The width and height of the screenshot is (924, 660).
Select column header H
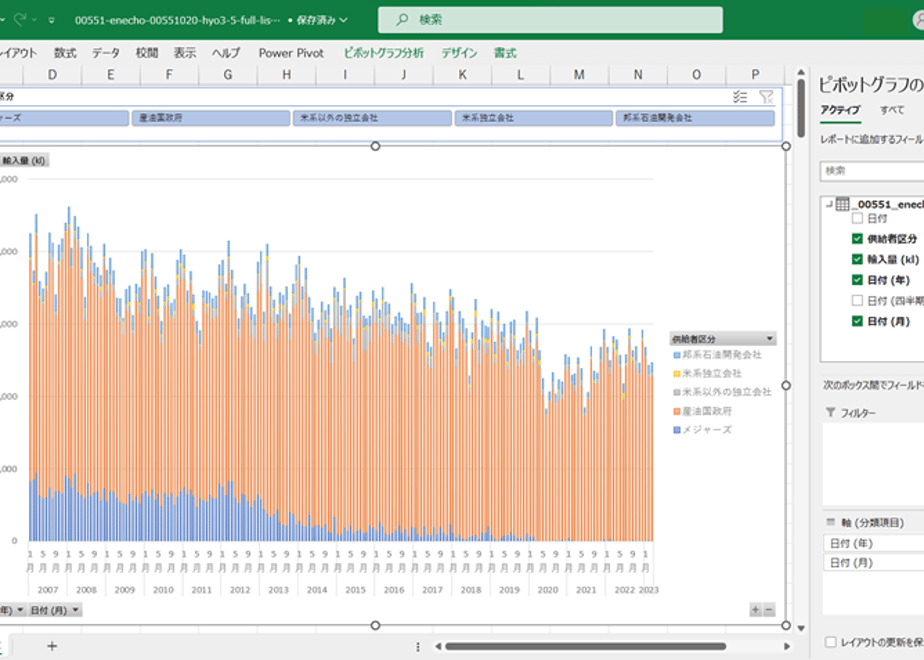point(286,75)
